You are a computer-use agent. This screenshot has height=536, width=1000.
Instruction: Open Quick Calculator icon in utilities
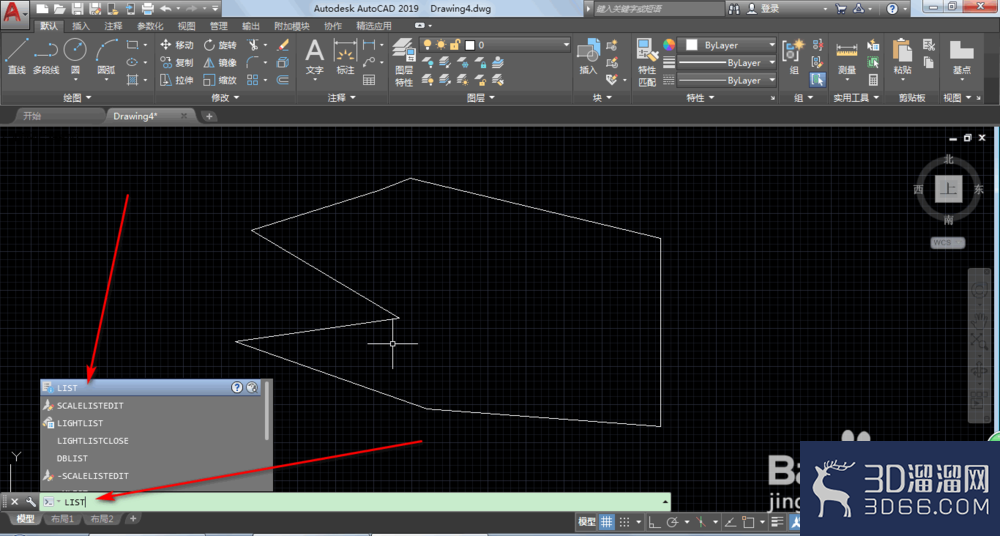point(873,80)
